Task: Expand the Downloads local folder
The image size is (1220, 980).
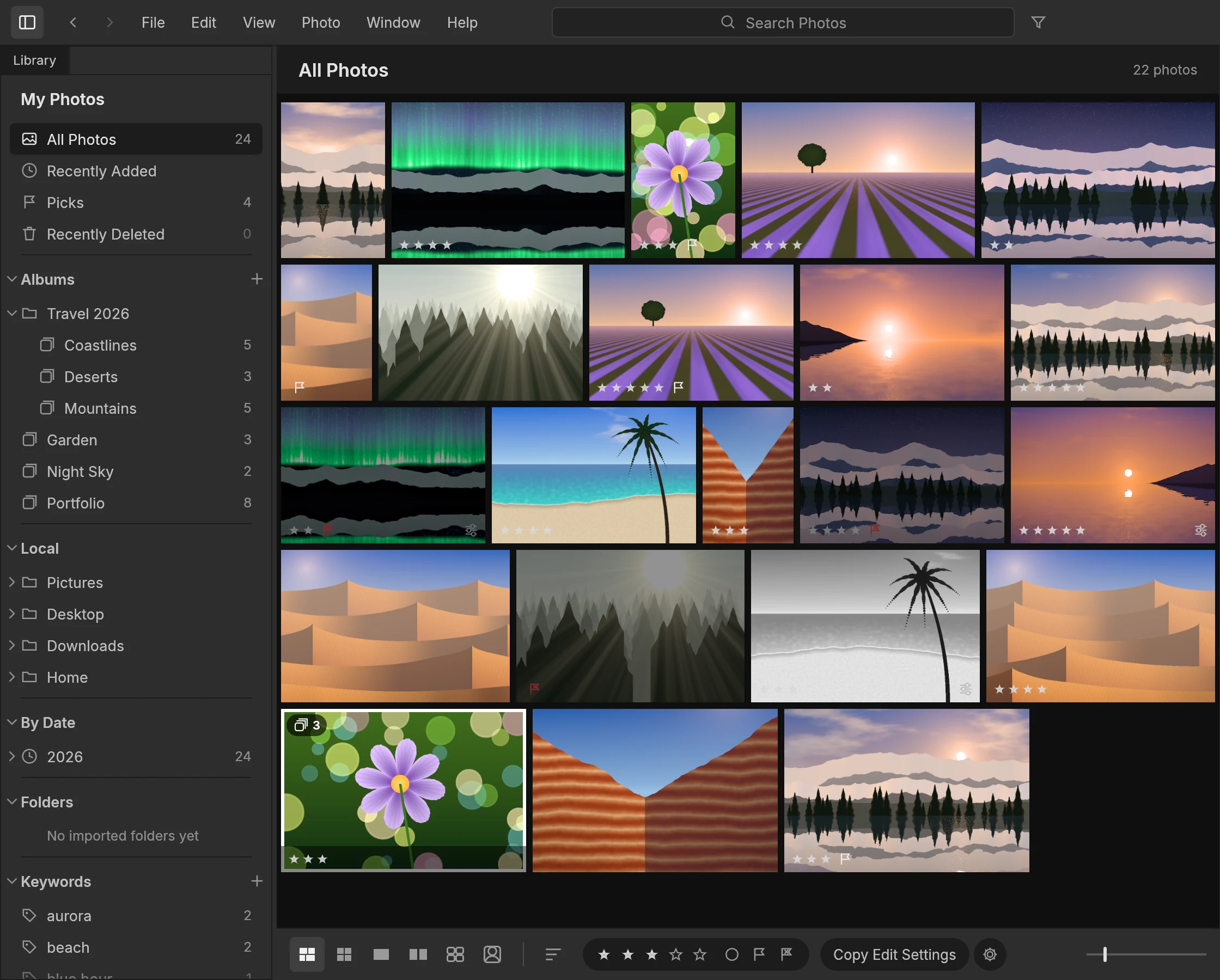Action: click(x=12, y=646)
